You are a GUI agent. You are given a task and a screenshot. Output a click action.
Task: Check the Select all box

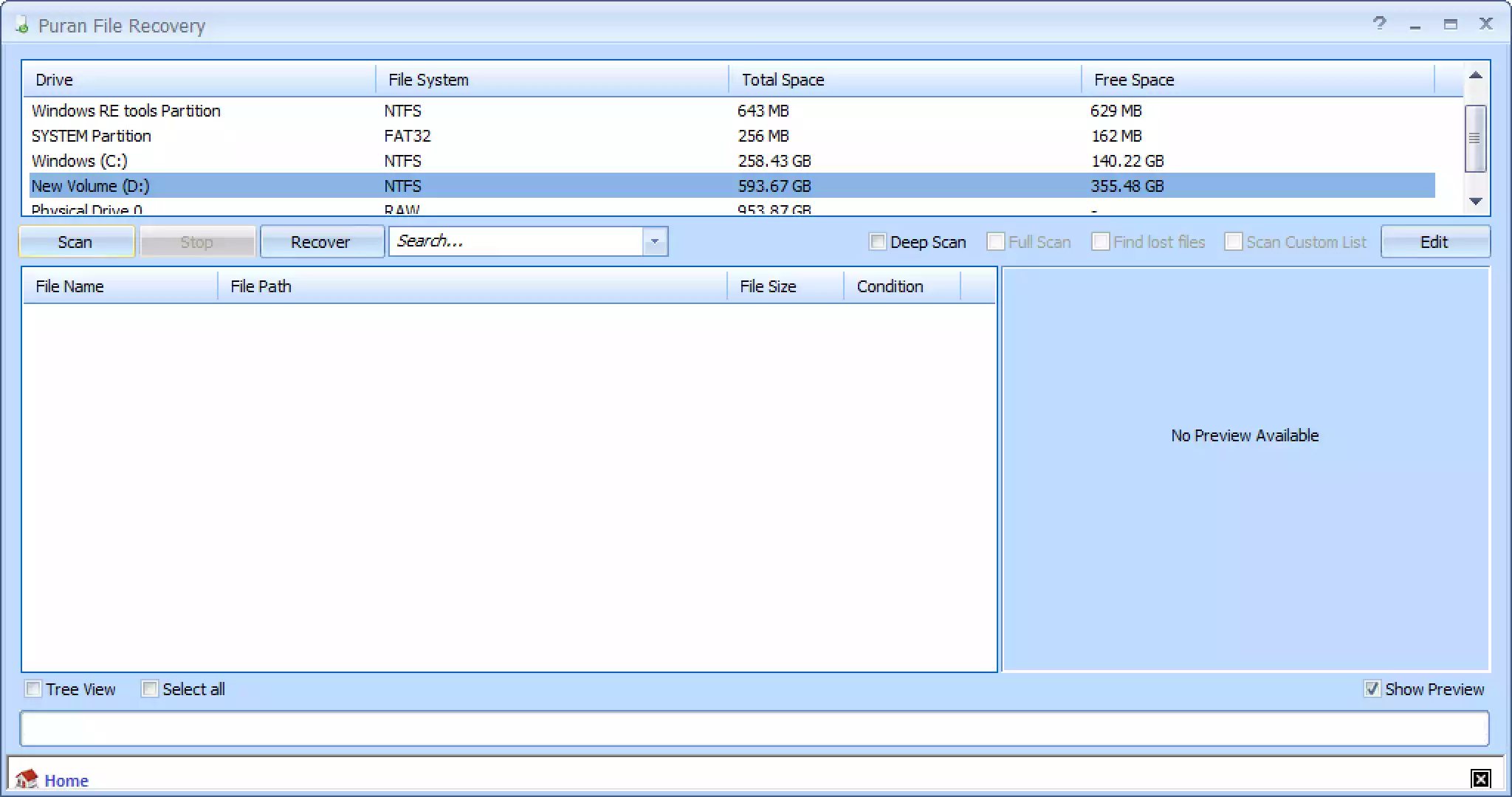click(149, 688)
